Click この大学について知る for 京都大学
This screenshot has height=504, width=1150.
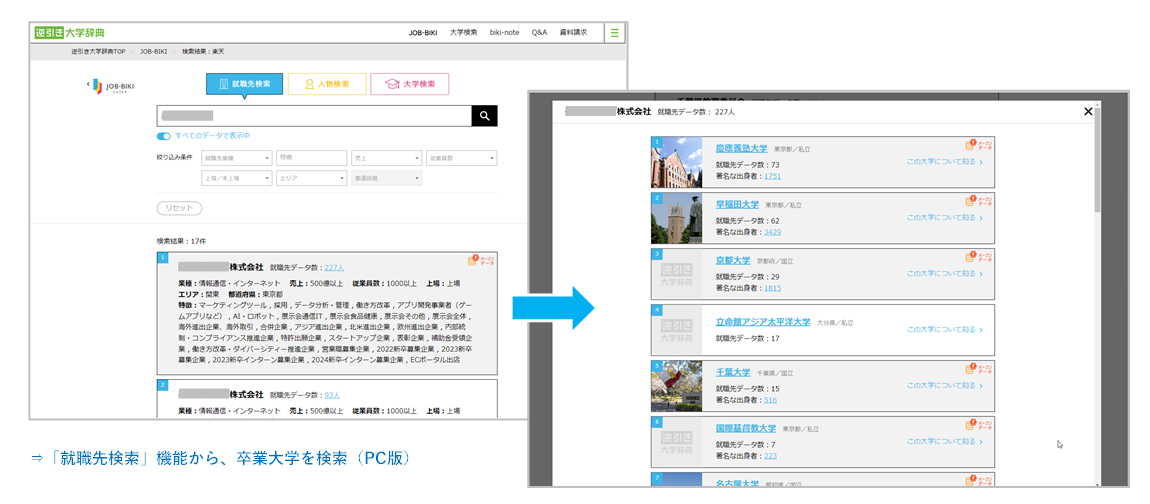(x=945, y=273)
